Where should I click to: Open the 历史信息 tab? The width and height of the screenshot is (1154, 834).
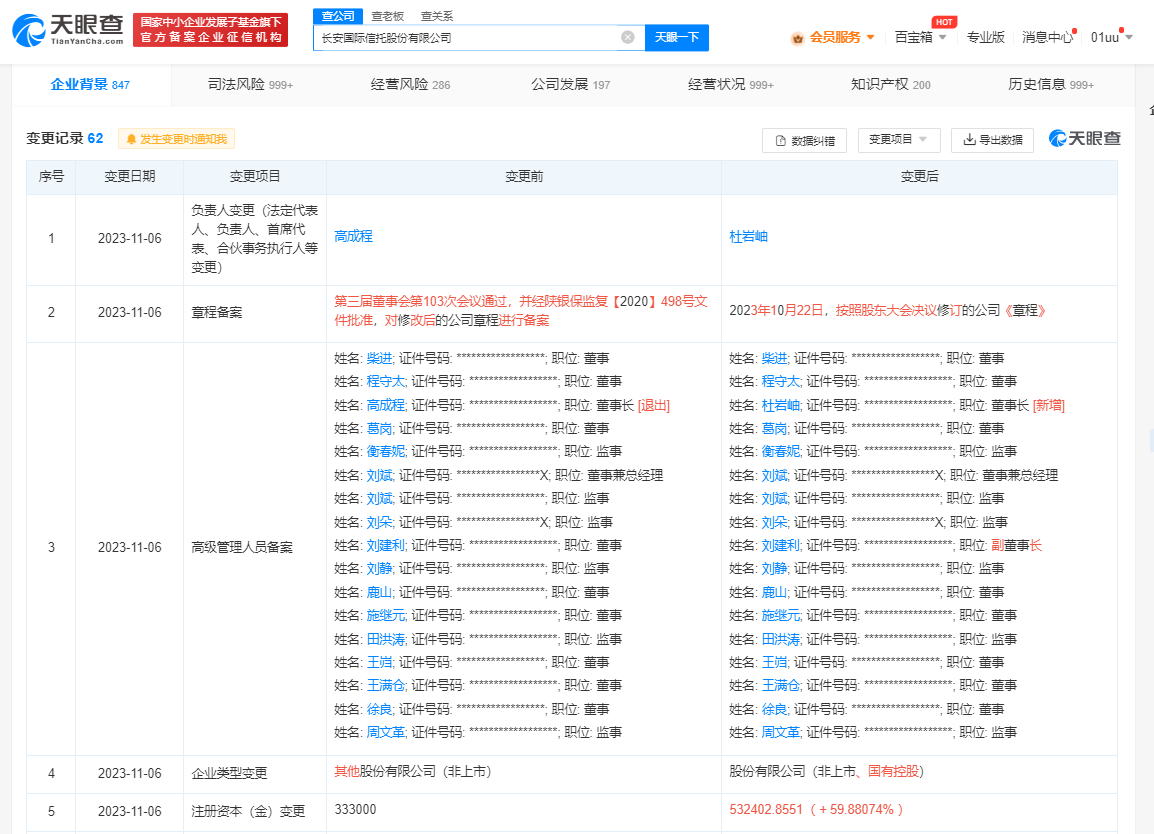1040,86
